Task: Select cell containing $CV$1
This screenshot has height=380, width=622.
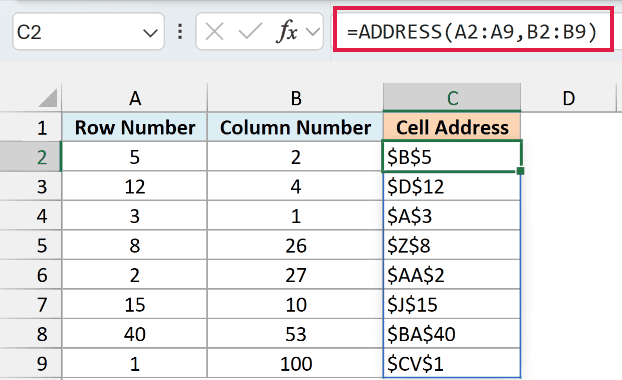Action: (452, 363)
